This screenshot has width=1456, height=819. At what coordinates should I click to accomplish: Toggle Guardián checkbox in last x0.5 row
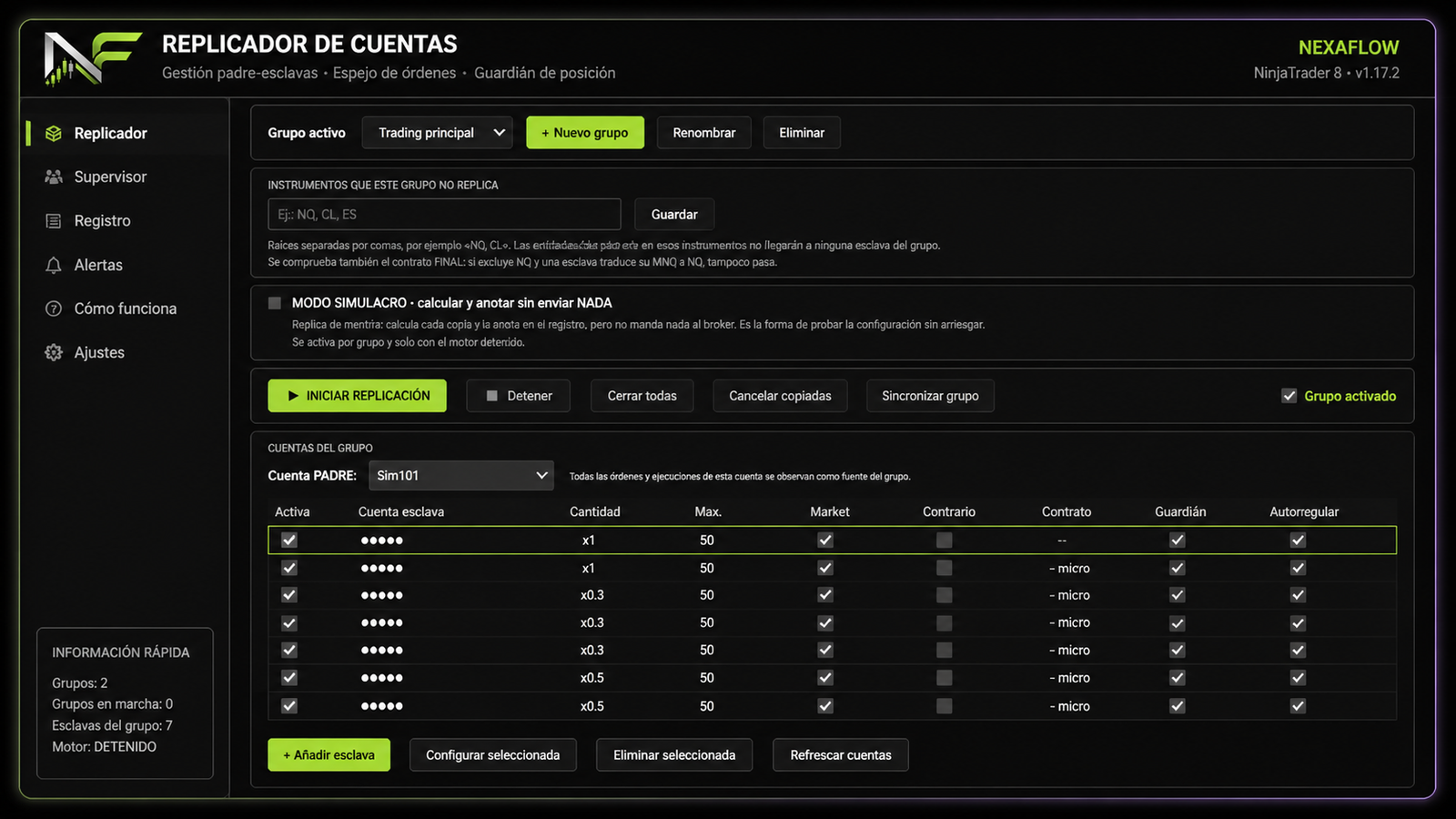pyautogui.click(x=1178, y=705)
